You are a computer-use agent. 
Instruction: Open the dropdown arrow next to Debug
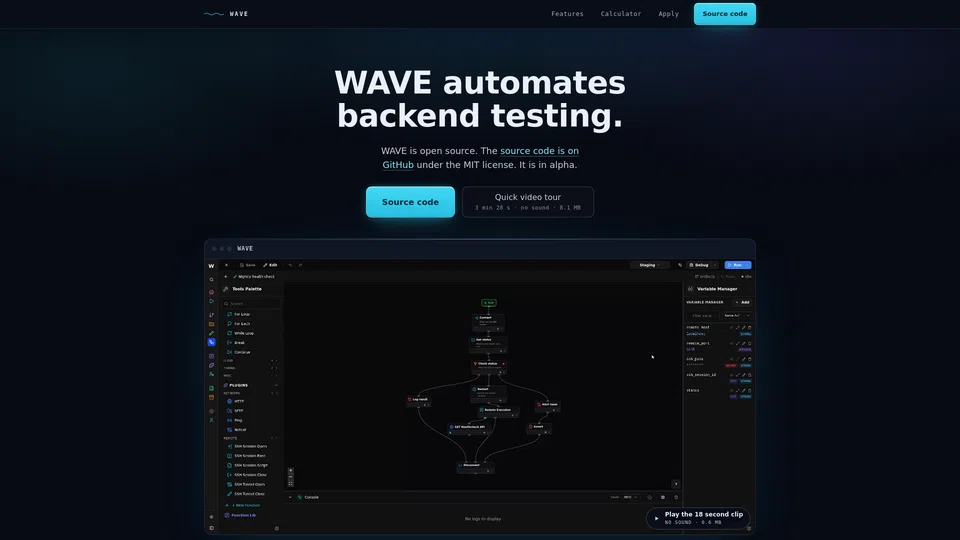(714, 265)
